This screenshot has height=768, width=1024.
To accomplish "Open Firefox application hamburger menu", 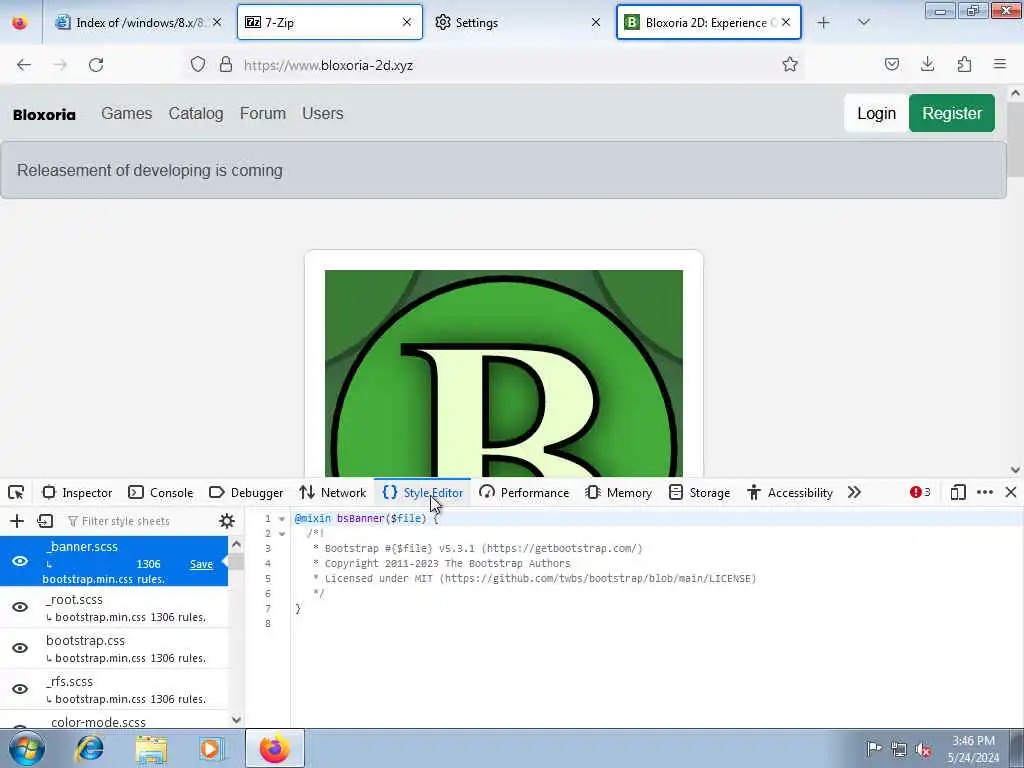I will 1000,64.
